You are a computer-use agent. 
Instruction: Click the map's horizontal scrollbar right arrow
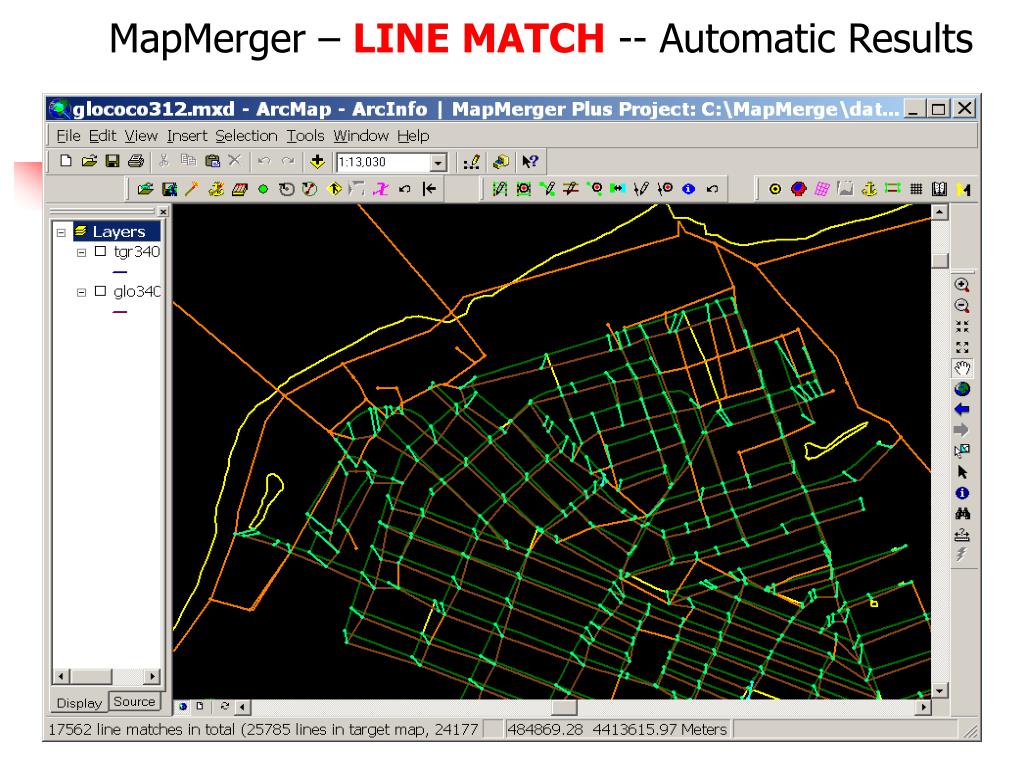923,707
